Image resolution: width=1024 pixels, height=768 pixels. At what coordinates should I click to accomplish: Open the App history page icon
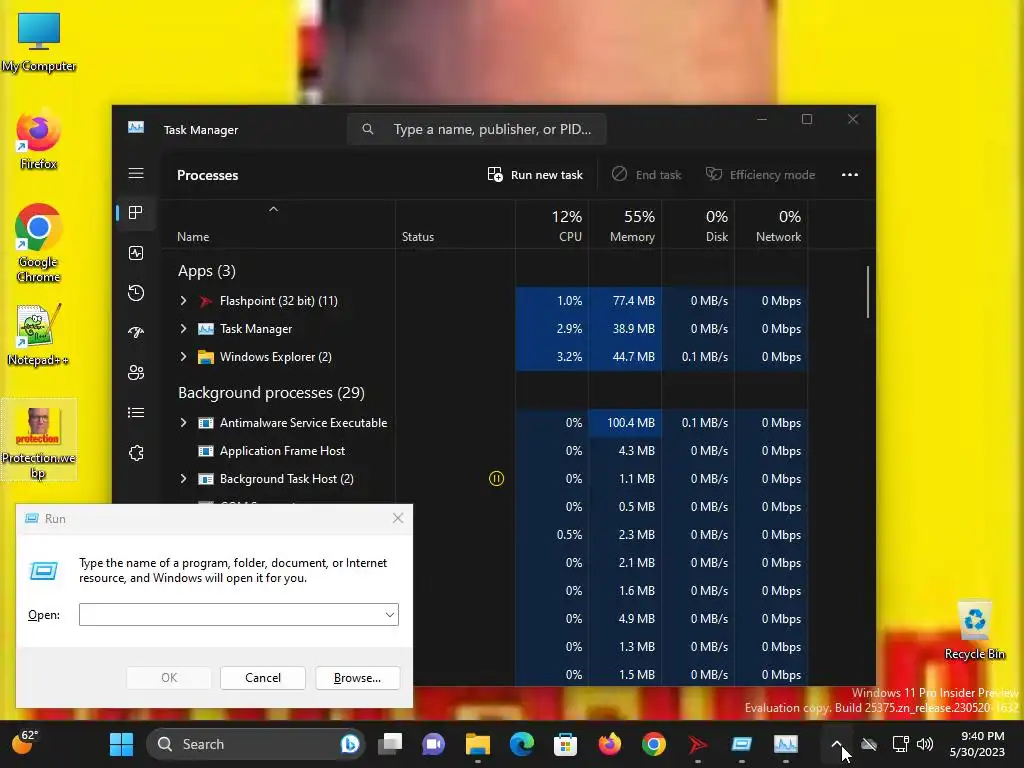(x=136, y=293)
